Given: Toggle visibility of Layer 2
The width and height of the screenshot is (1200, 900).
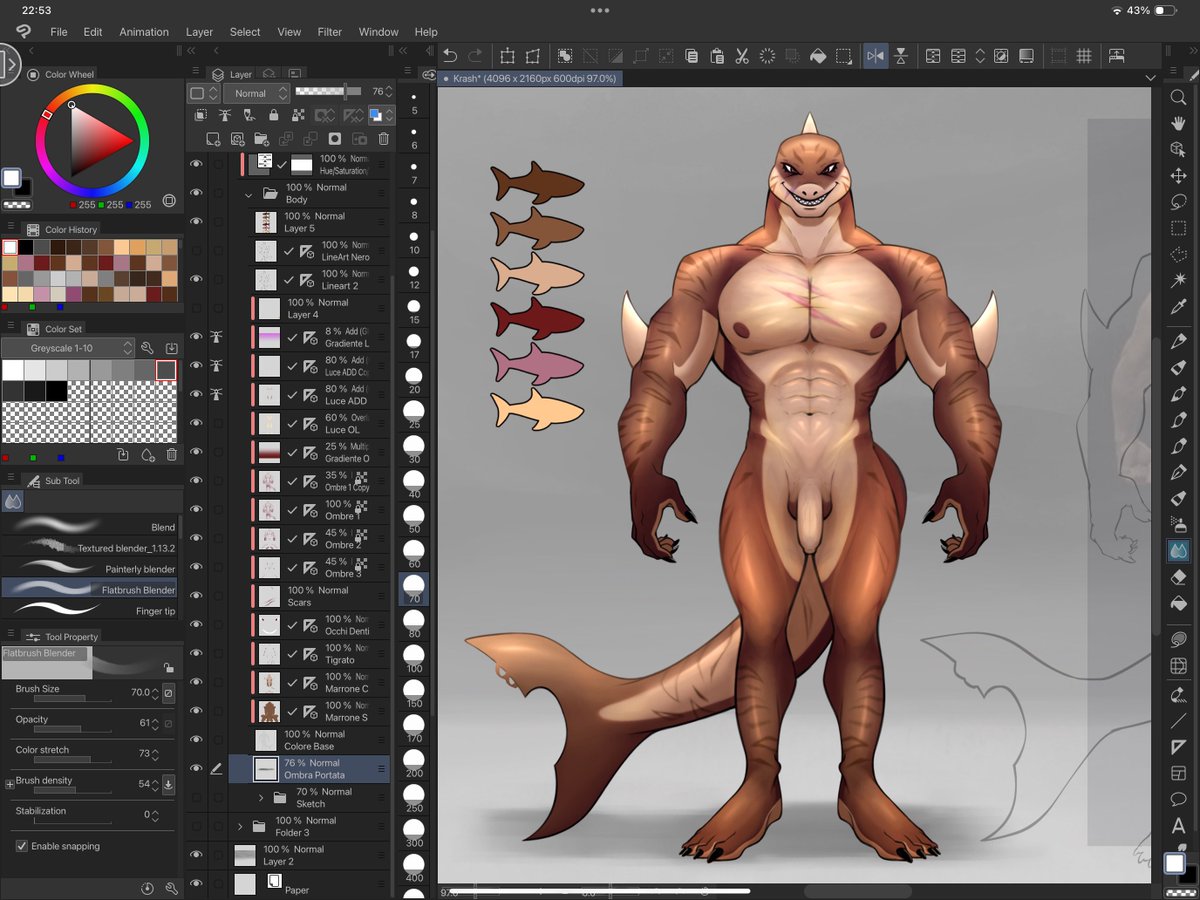Looking at the screenshot, I should [196, 855].
